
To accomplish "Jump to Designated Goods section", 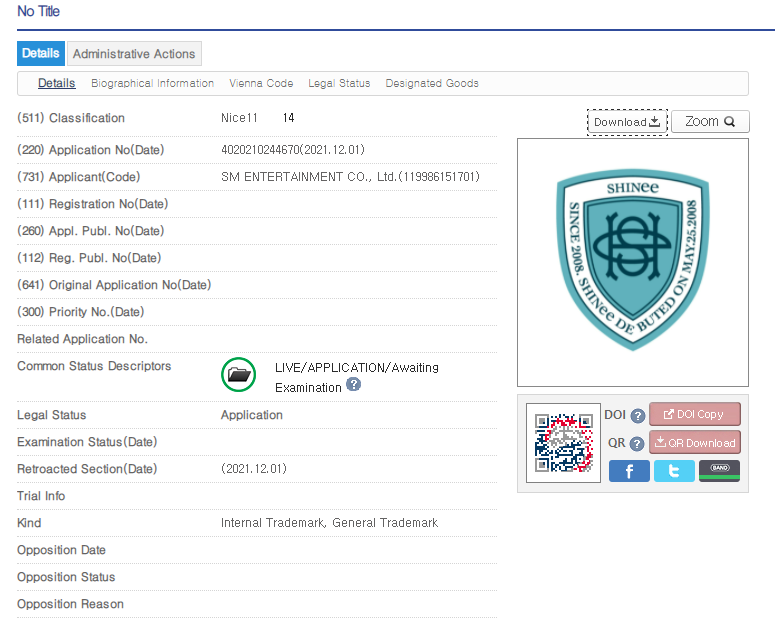I will click(x=432, y=83).
